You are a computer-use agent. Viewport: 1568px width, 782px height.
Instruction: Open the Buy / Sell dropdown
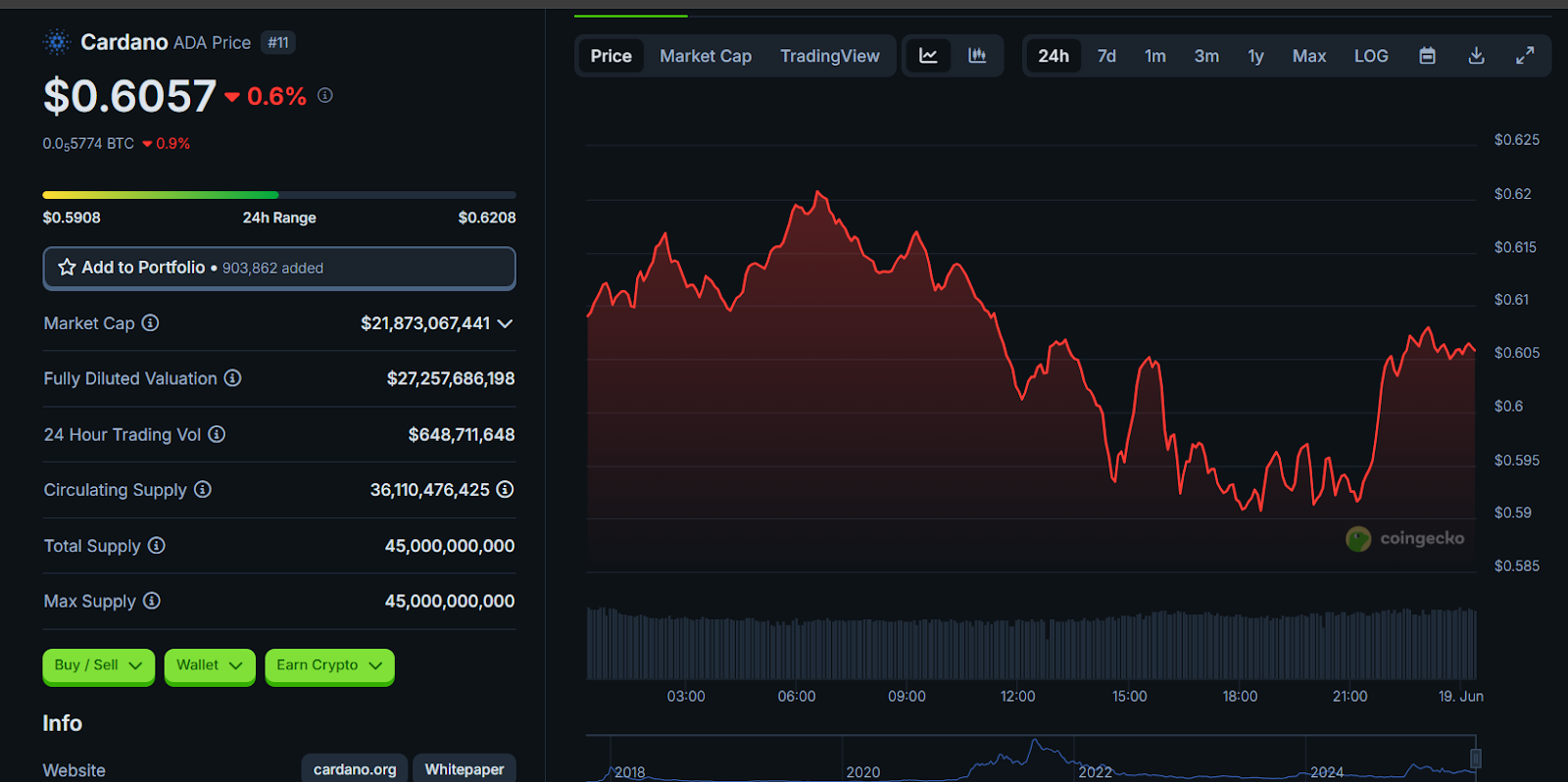[98, 665]
